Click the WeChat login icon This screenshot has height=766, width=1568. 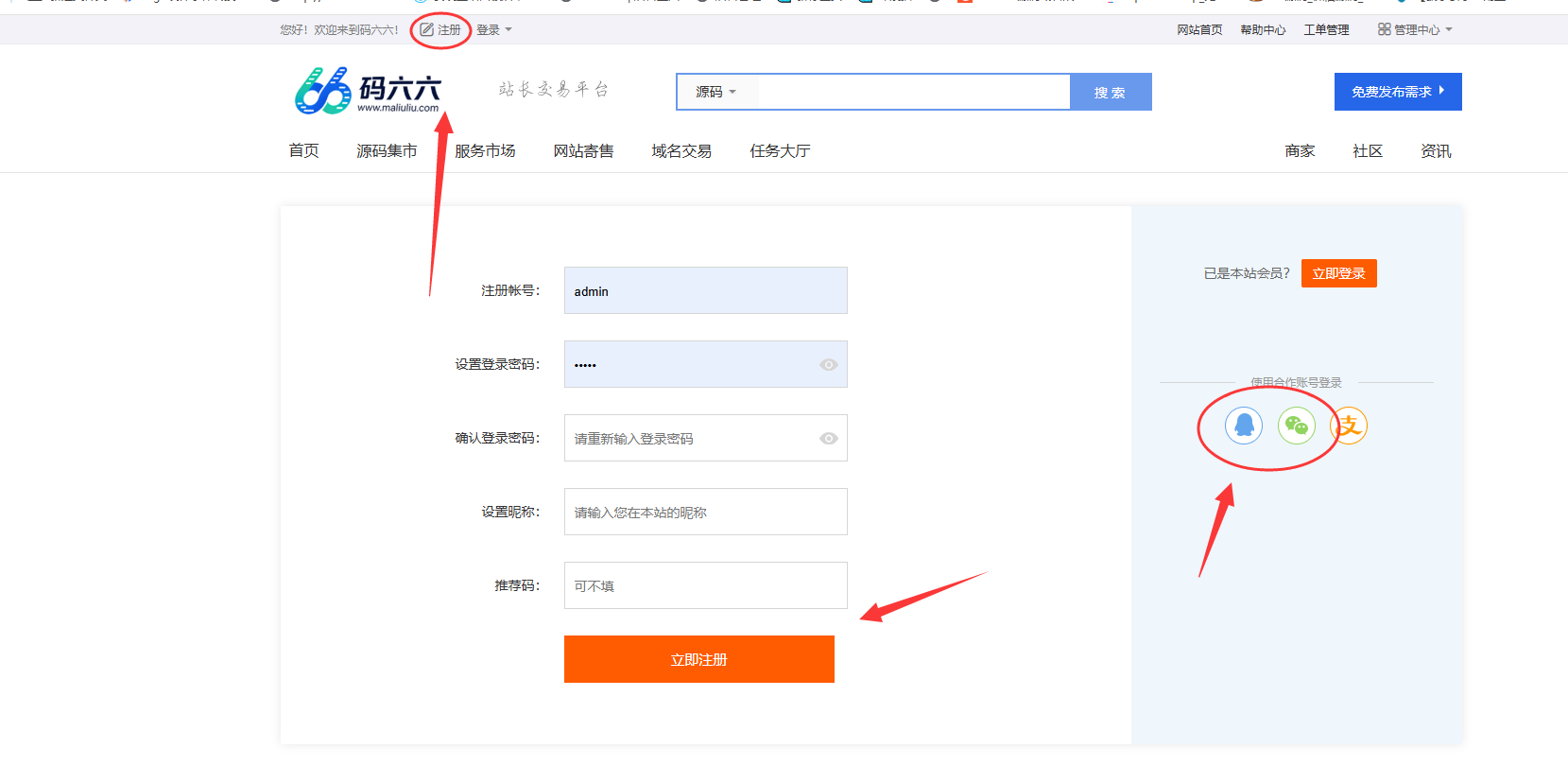pyautogui.click(x=1296, y=426)
